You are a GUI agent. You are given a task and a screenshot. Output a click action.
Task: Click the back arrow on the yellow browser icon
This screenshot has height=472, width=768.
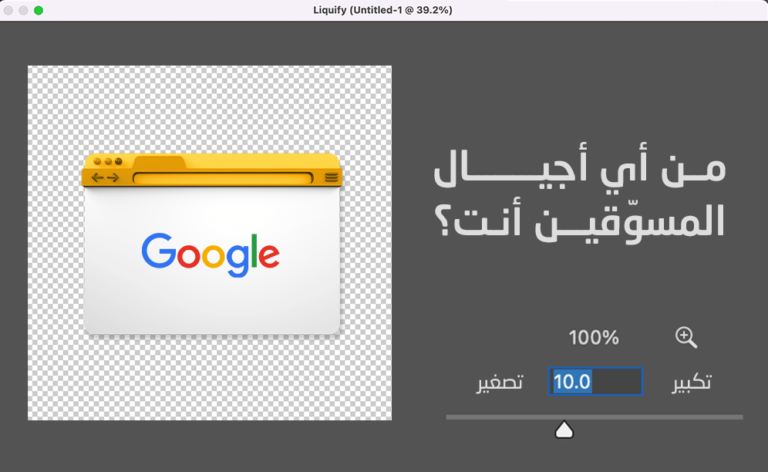98,177
